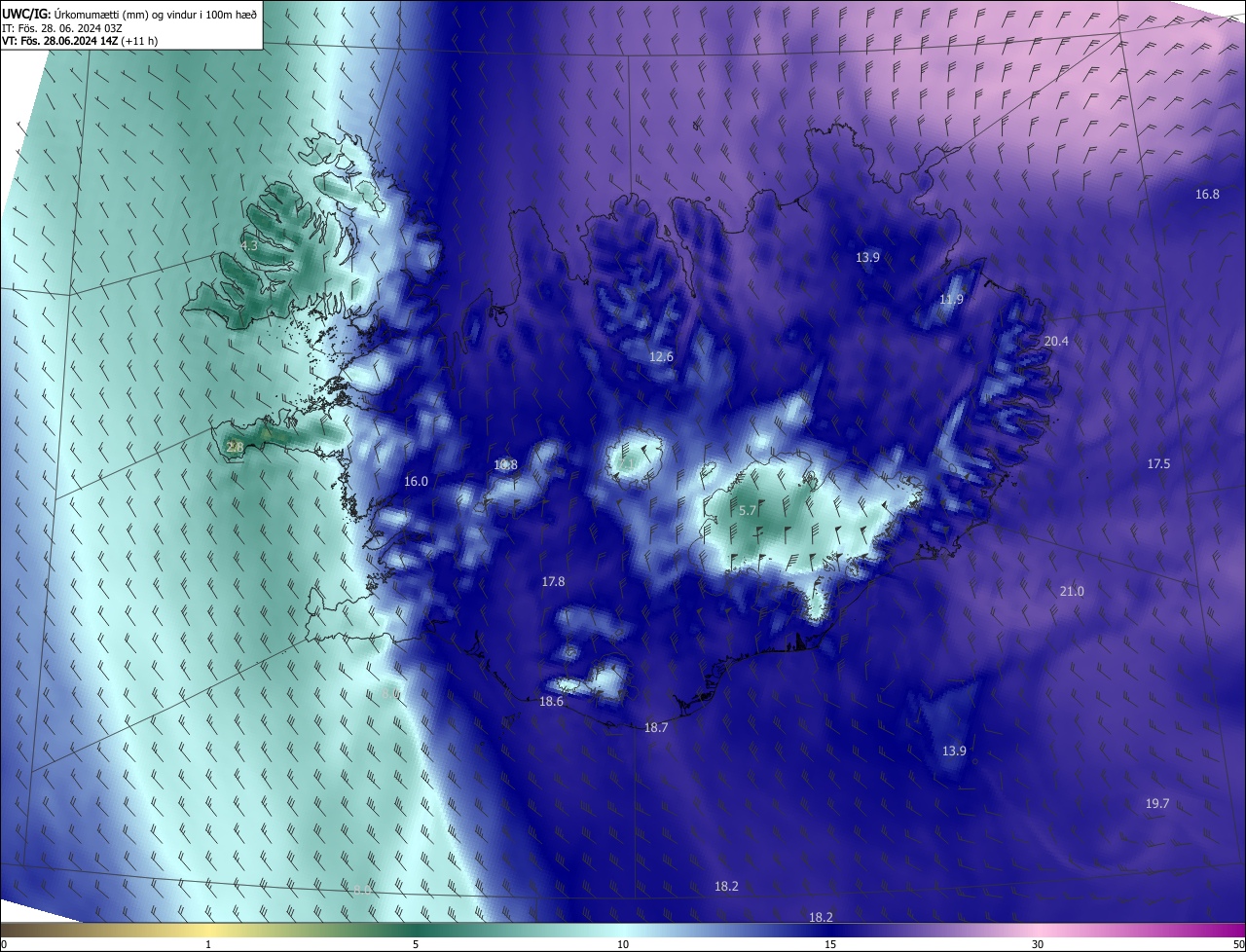This screenshot has width=1246, height=952.
Task: Click the value label 20.4
Action: point(1056,341)
